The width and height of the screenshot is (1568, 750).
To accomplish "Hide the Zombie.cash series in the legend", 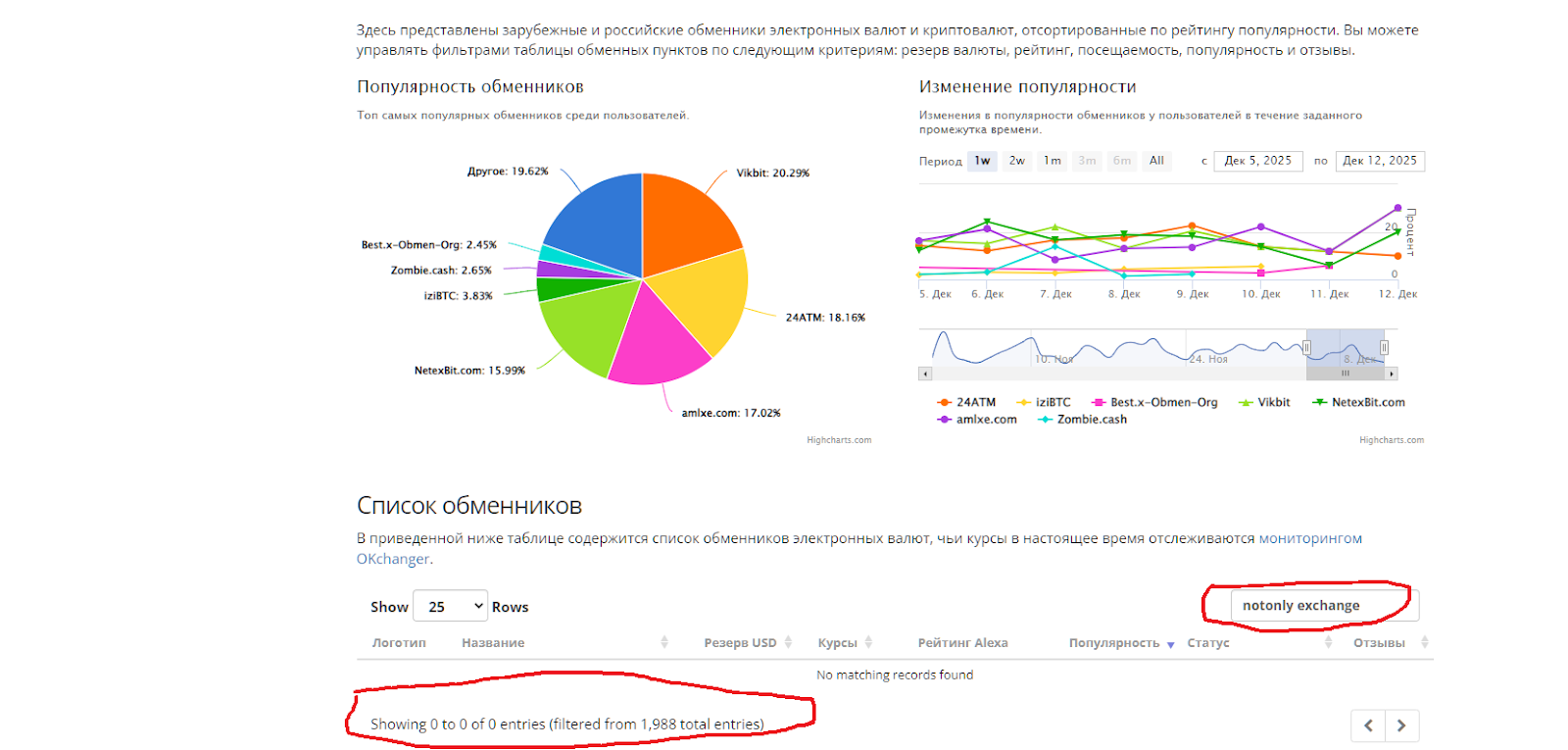I will pyautogui.click(x=1082, y=420).
